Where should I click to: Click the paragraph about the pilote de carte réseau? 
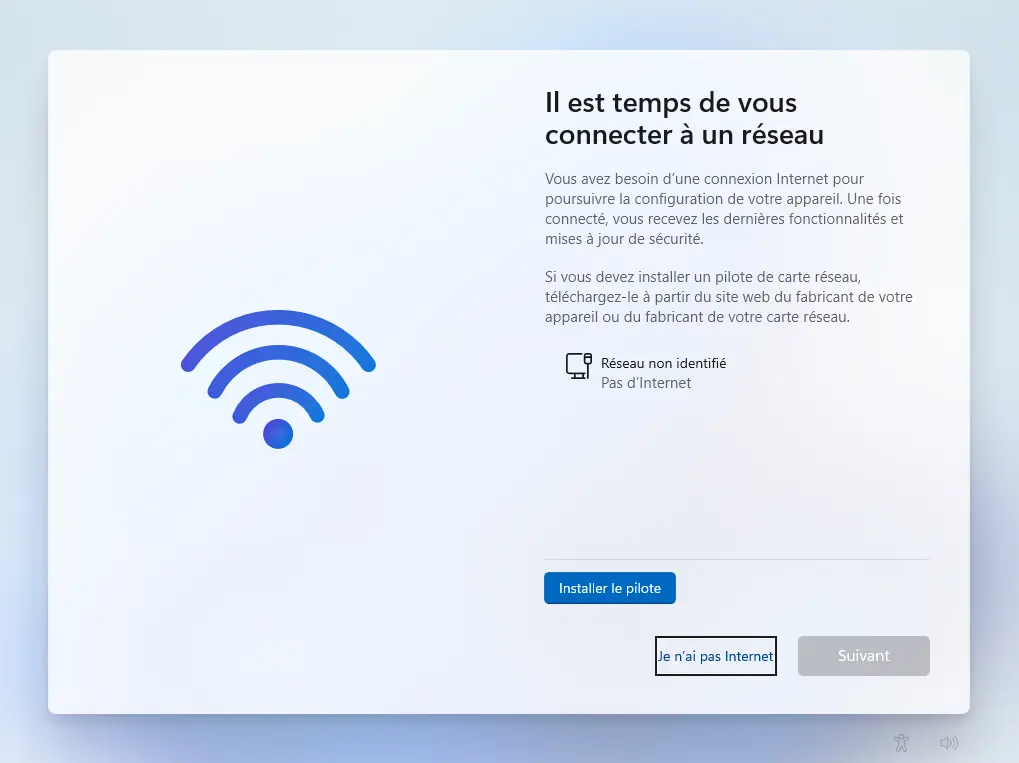pyautogui.click(x=729, y=297)
